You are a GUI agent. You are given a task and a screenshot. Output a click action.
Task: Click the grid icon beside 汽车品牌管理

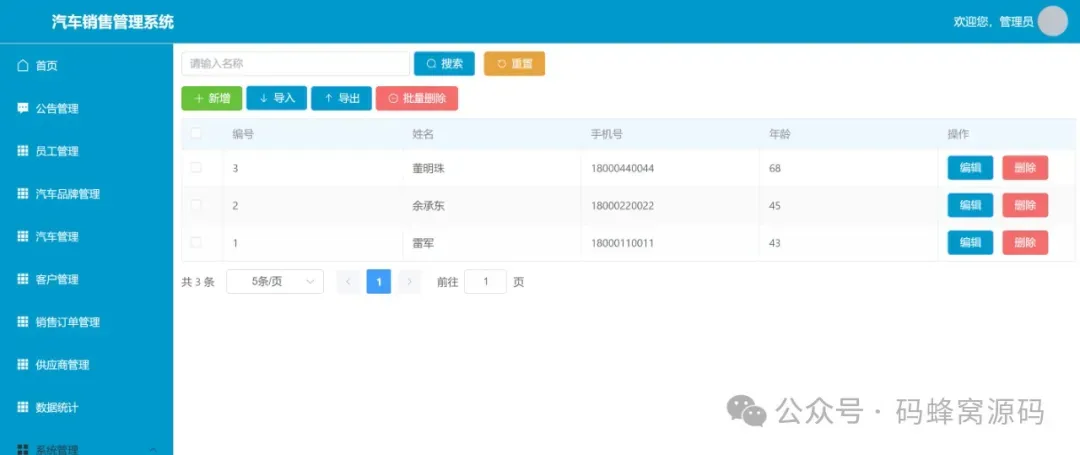point(23,194)
